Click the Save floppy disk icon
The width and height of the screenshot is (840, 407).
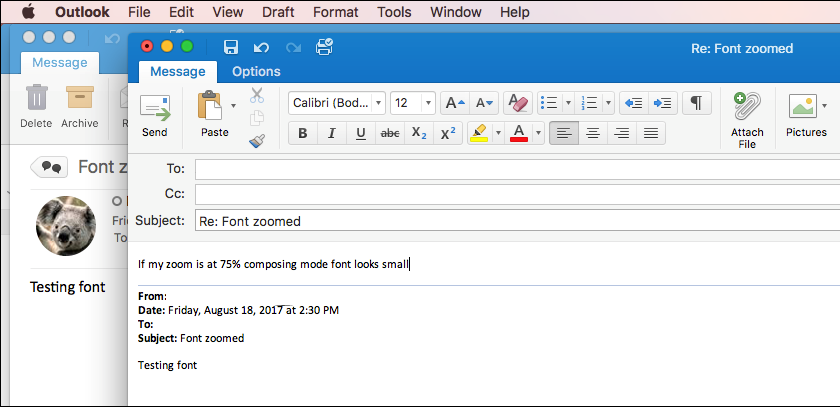231,47
